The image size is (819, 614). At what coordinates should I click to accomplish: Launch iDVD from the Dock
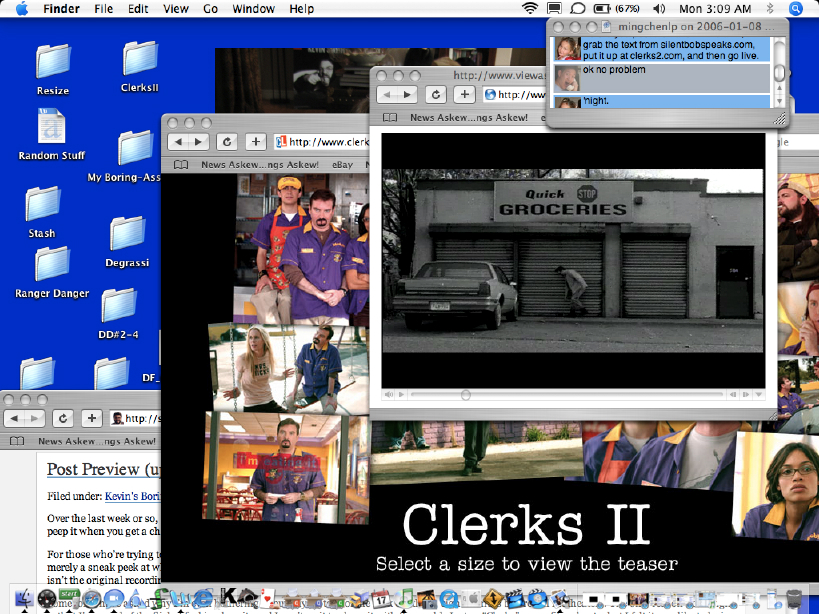[x=537, y=598]
